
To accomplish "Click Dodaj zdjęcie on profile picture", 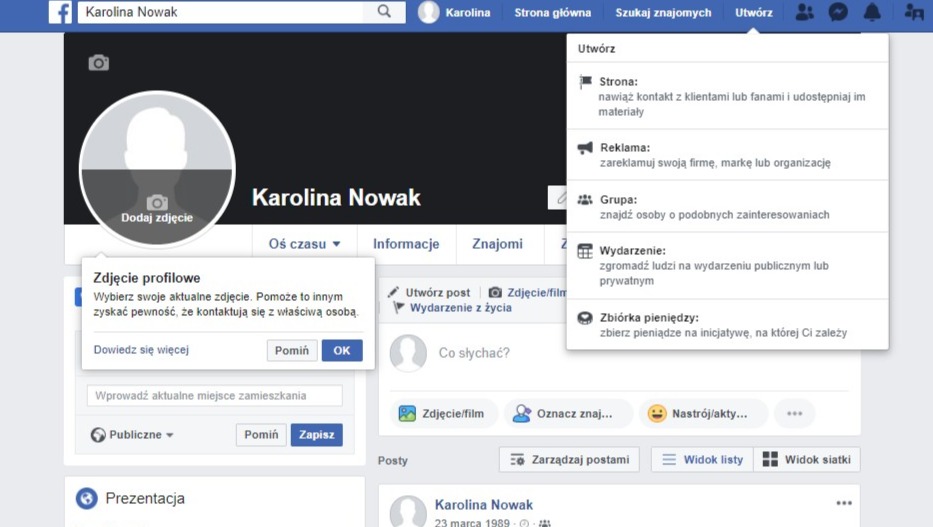I will click(157, 209).
